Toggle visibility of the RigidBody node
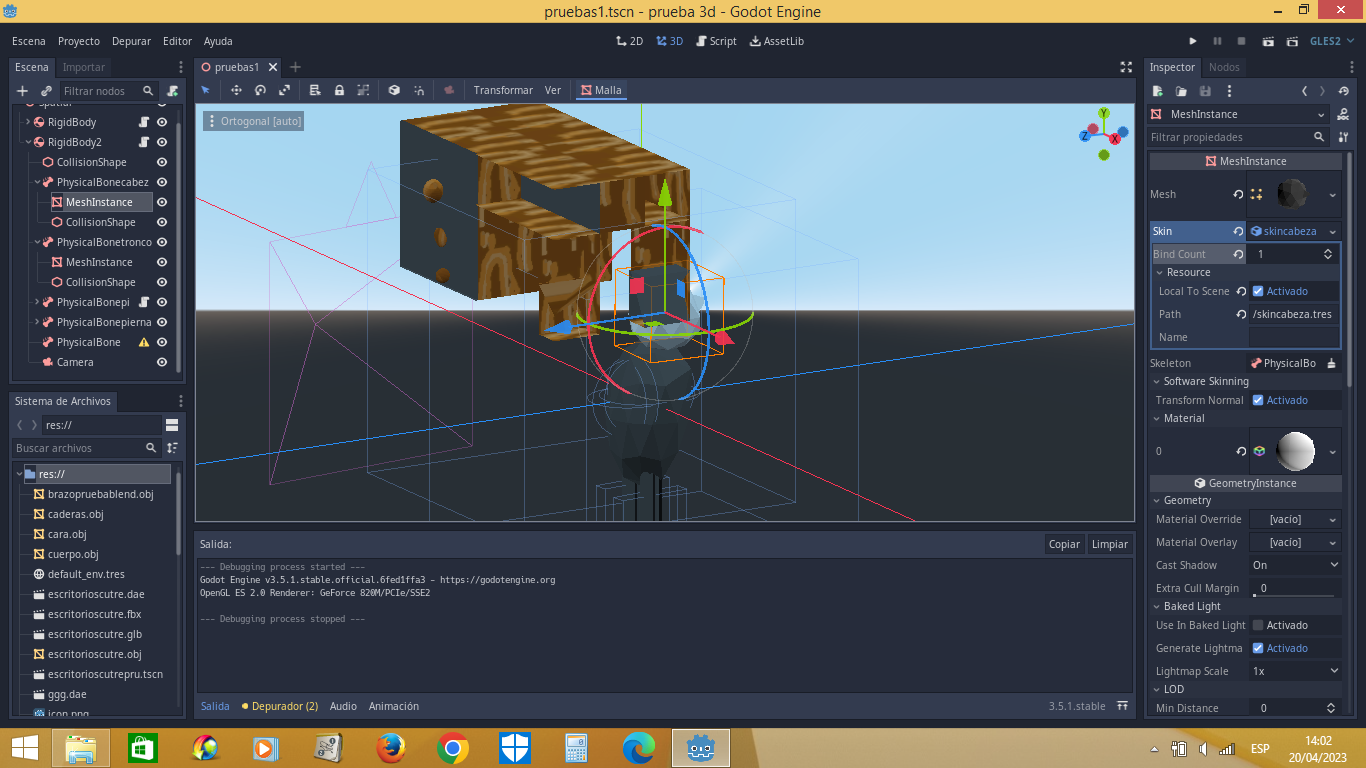 click(x=162, y=122)
